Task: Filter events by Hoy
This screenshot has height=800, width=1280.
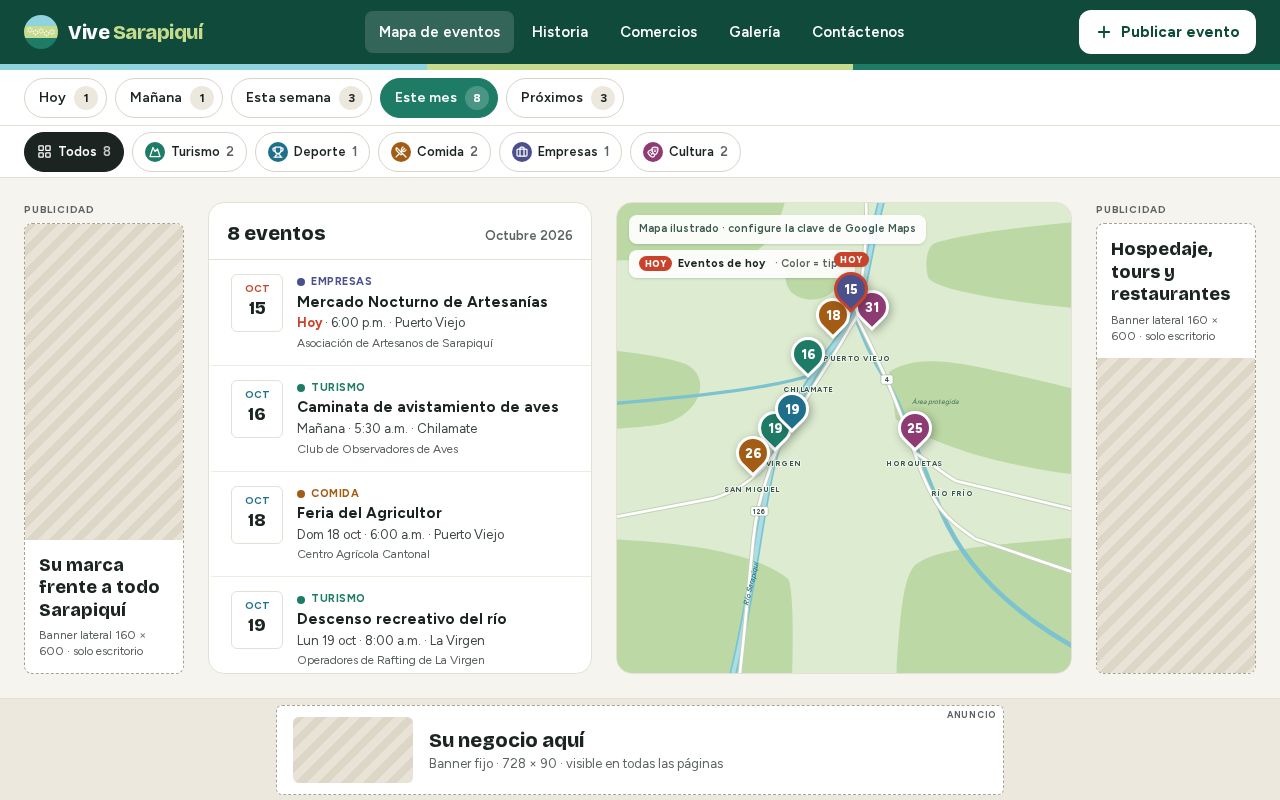Action: coord(65,98)
